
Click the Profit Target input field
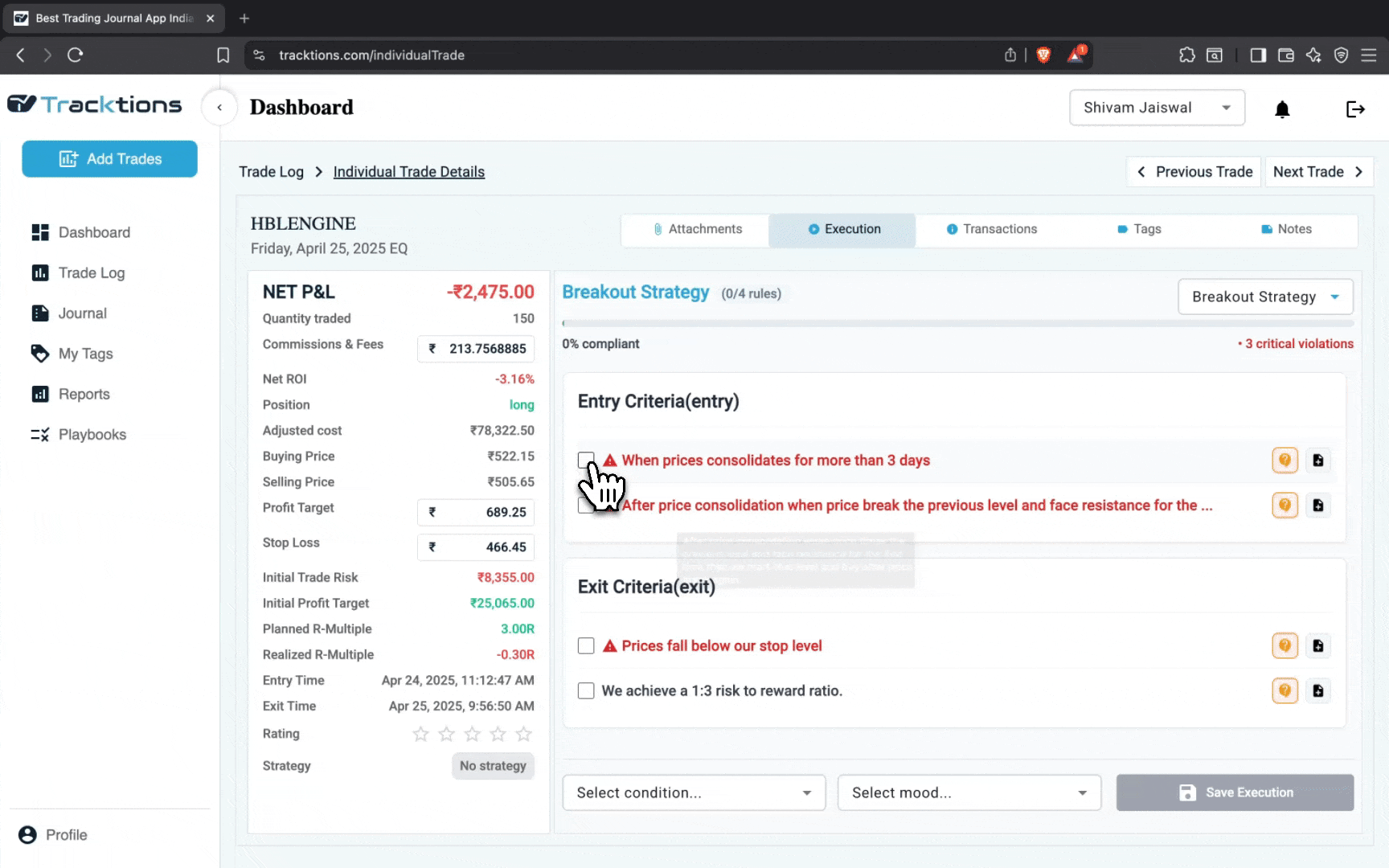click(476, 512)
